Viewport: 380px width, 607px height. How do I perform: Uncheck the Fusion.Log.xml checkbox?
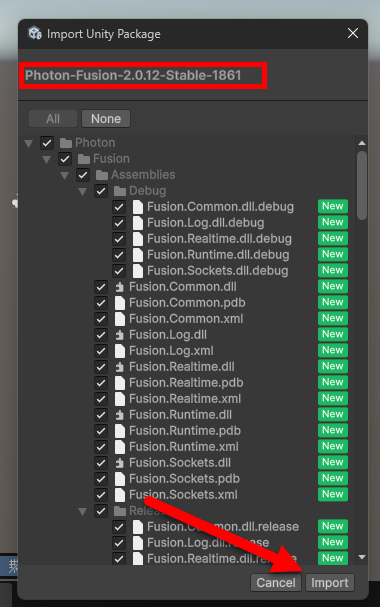click(101, 351)
